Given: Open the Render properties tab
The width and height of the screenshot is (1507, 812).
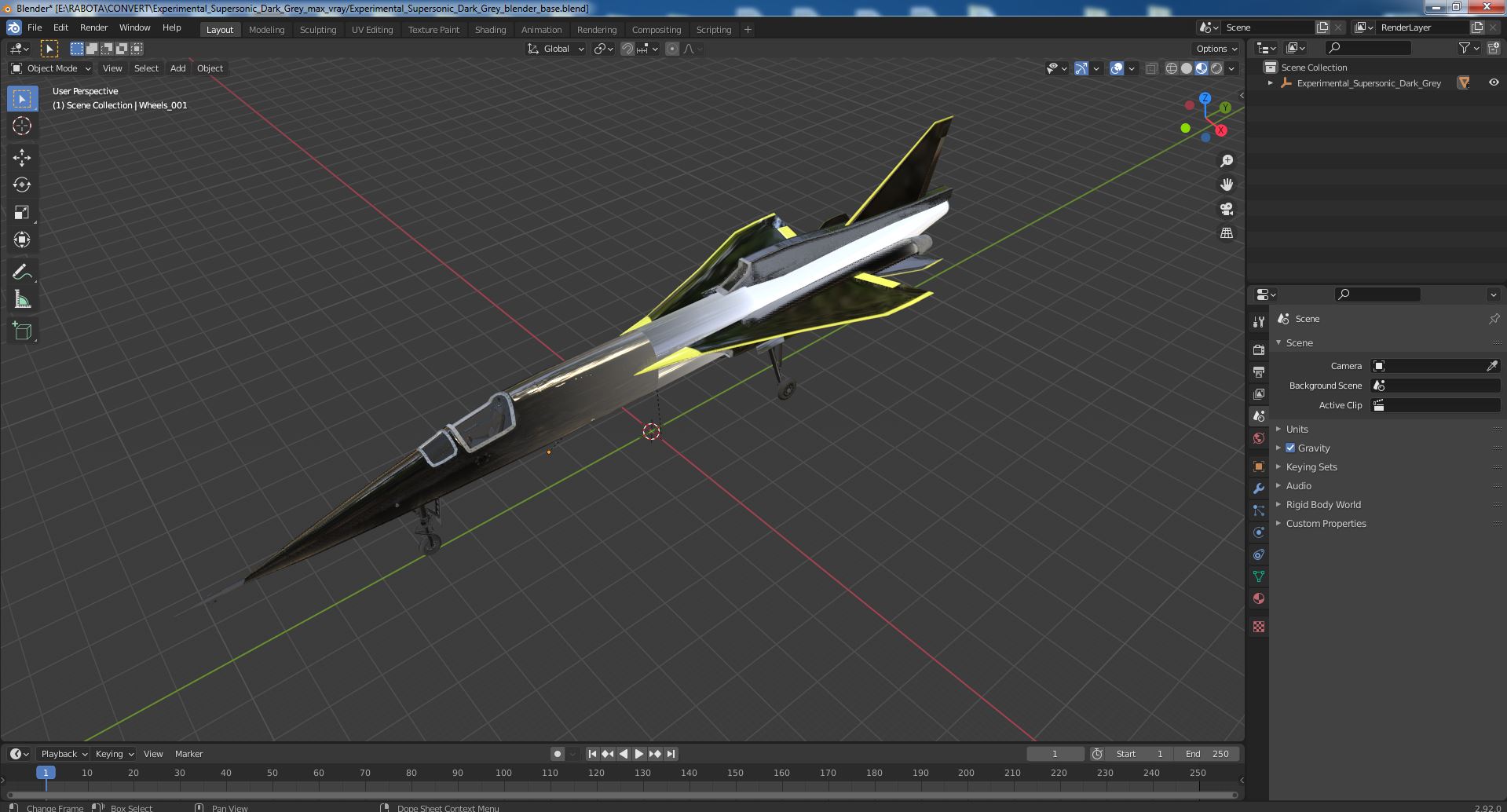Looking at the screenshot, I should [x=1259, y=349].
